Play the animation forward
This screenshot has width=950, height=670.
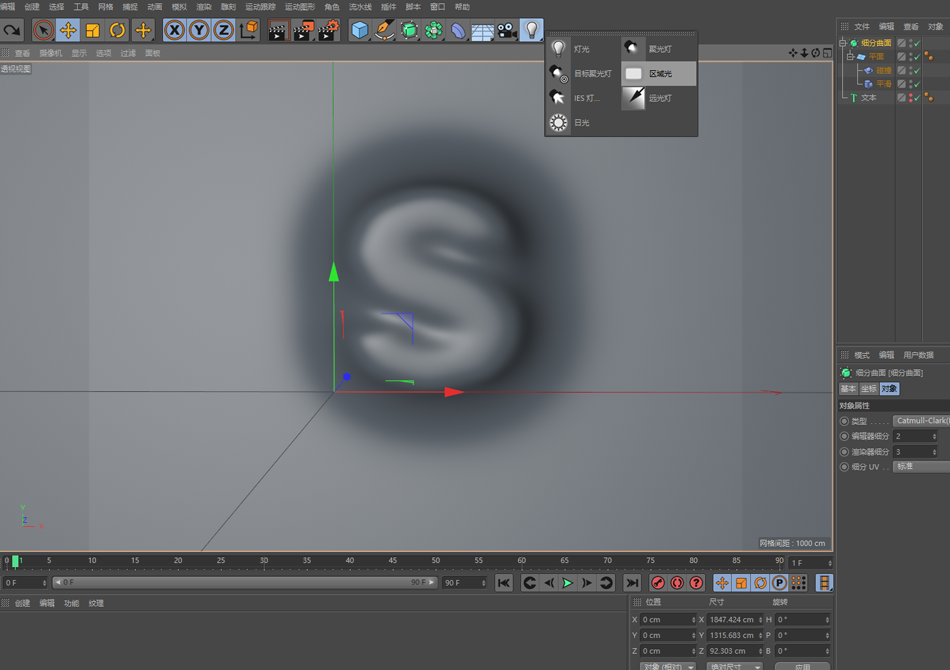pyautogui.click(x=568, y=583)
